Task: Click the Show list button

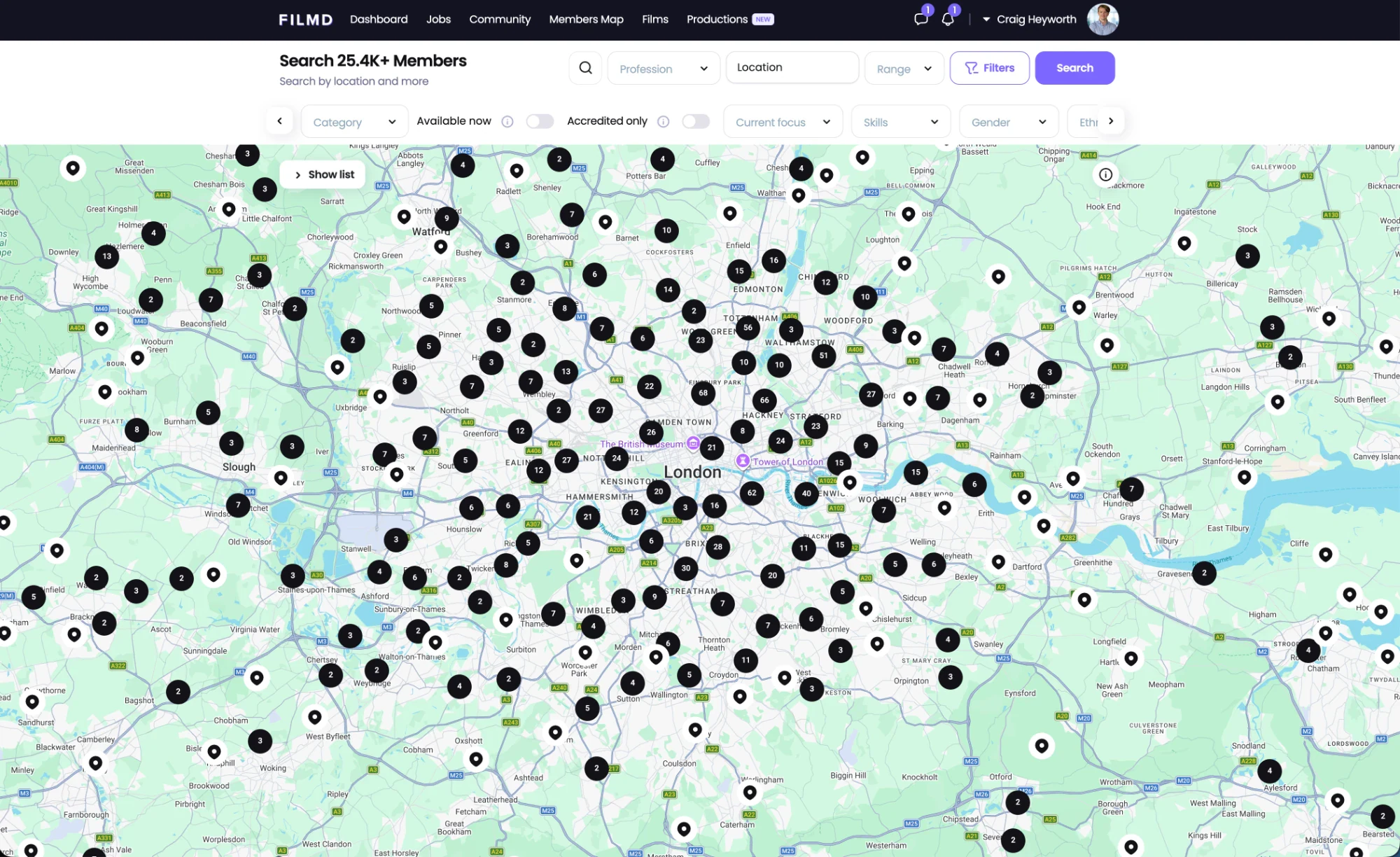Action: click(323, 174)
